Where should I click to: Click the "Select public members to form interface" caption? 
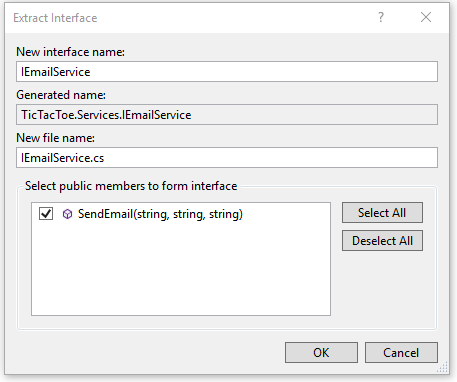[x=131, y=186]
